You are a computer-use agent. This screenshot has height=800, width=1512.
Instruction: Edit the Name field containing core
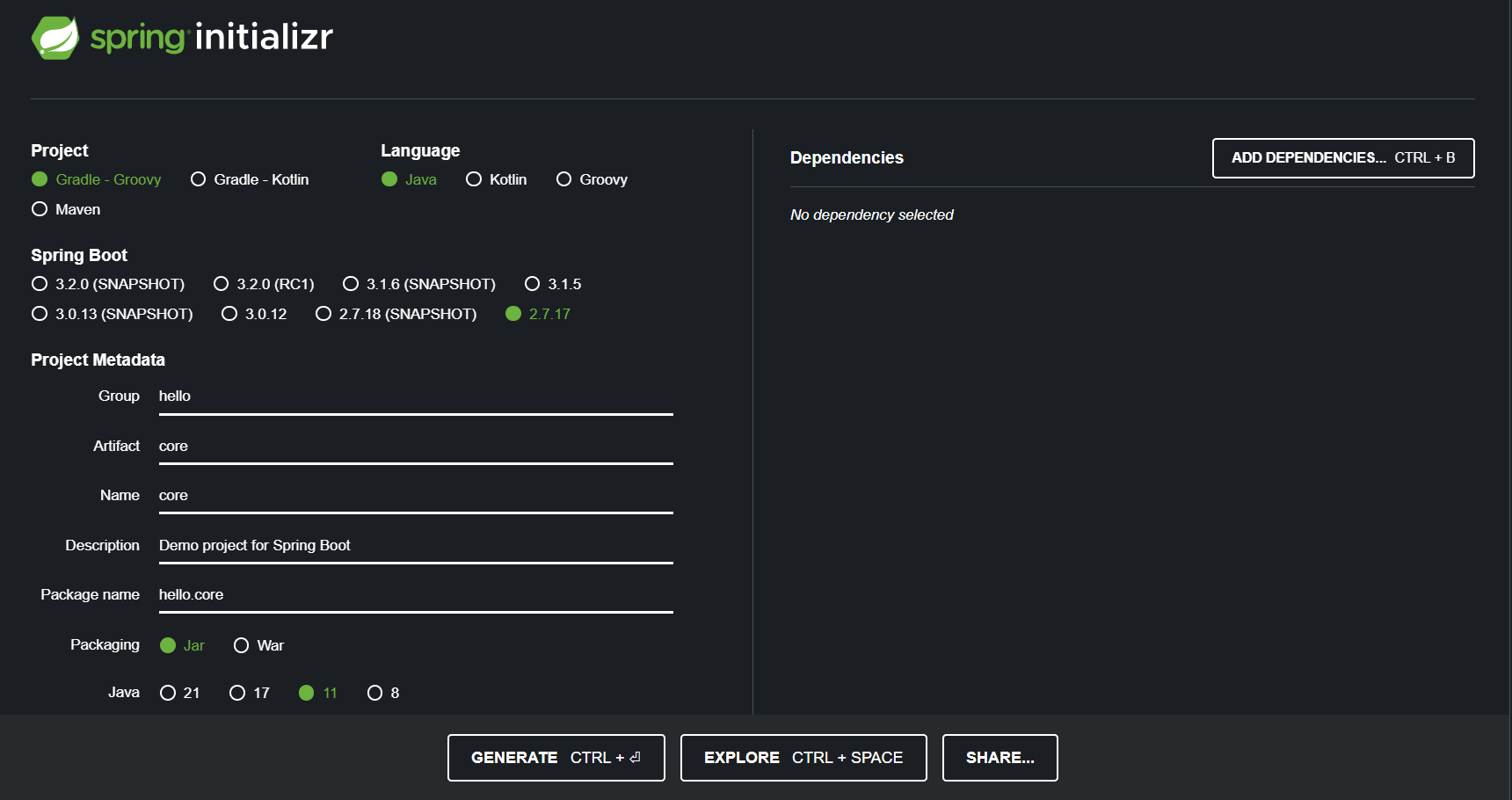coord(416,496)
